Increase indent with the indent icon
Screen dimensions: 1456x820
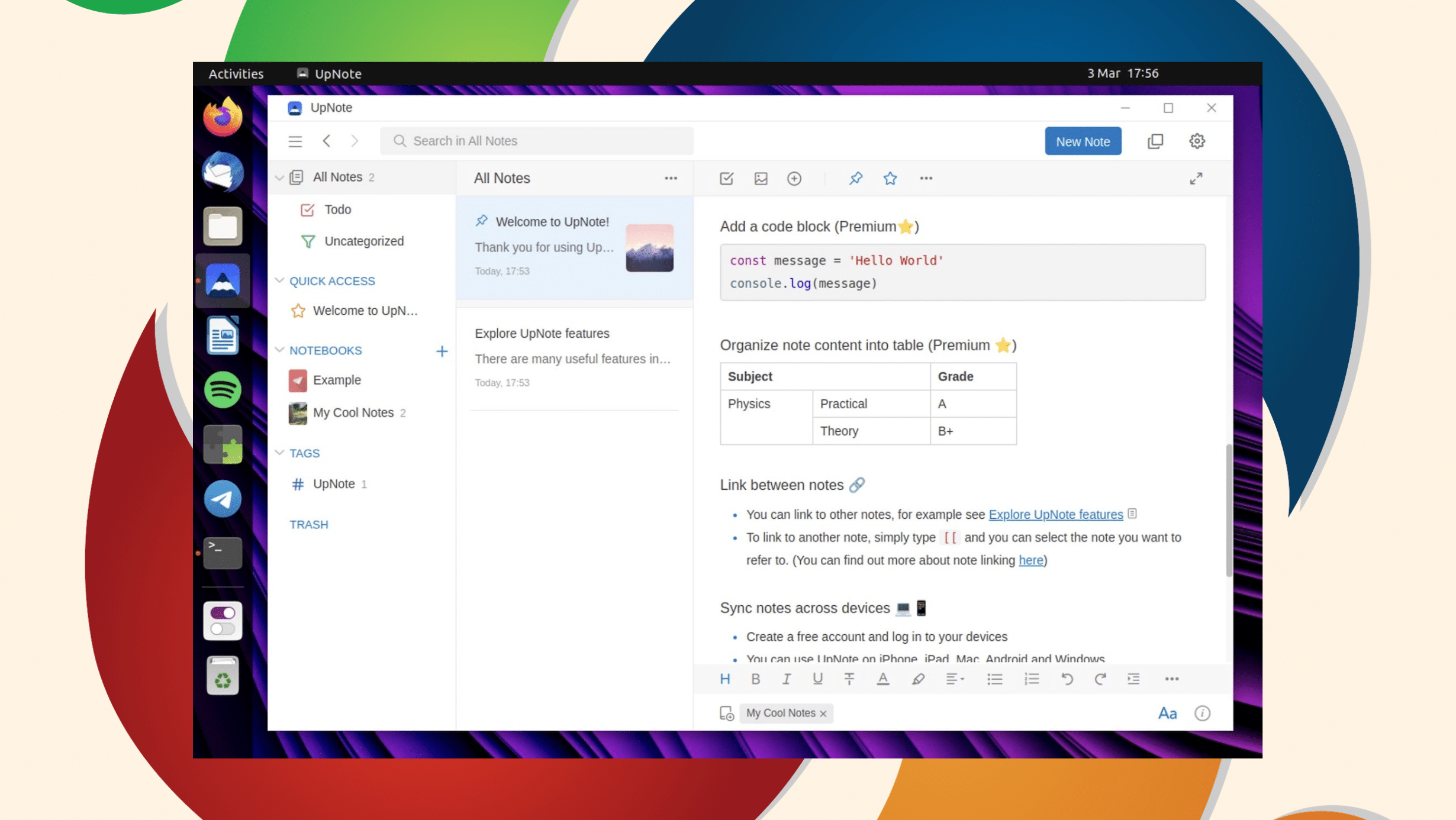[1133, 679]
